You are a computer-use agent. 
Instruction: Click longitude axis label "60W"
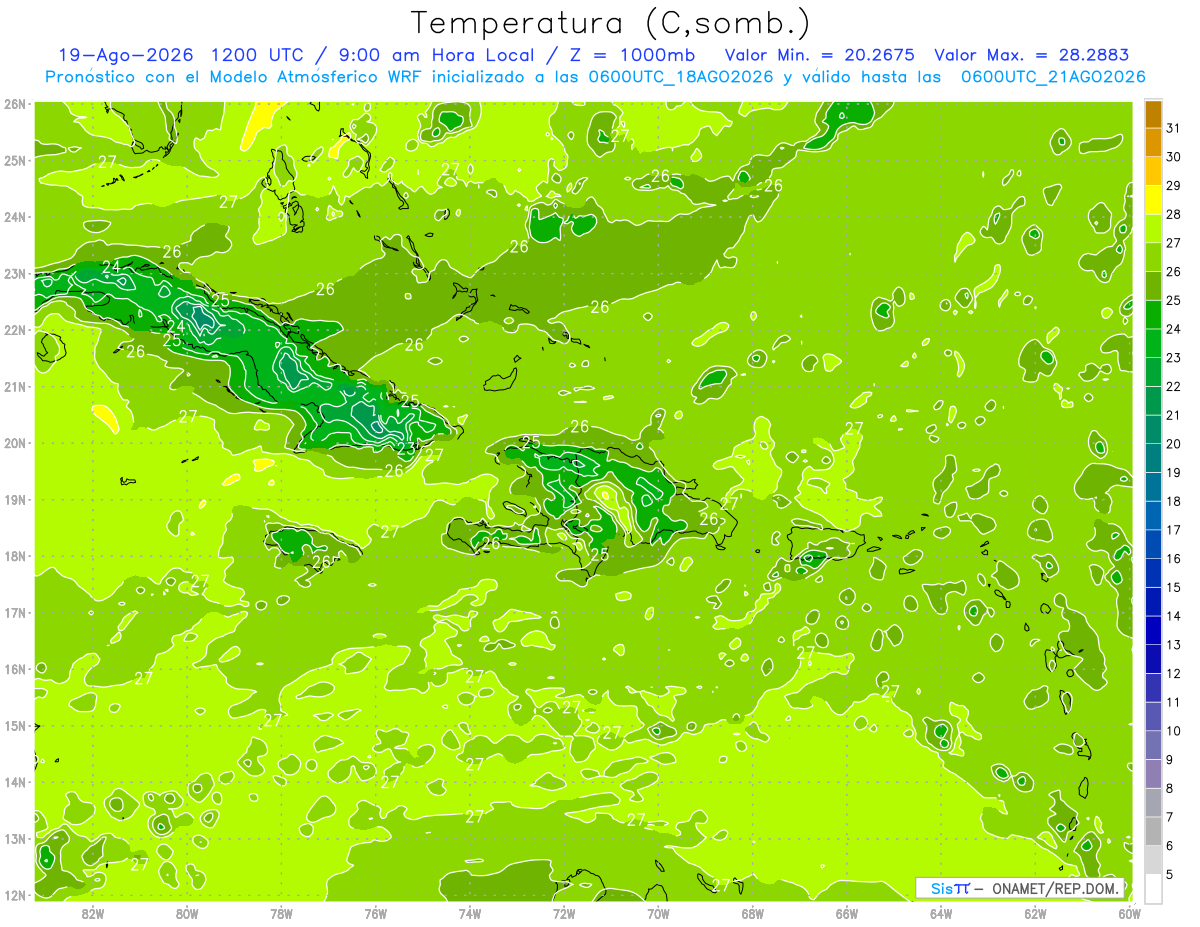tap(1130, 914)
